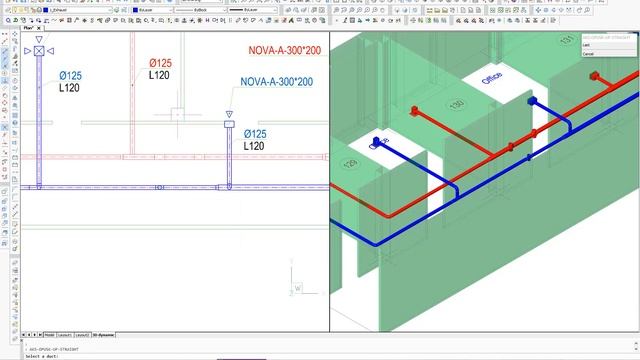Click the command line 'Select a duct:' prompt

tap(42, 356)
